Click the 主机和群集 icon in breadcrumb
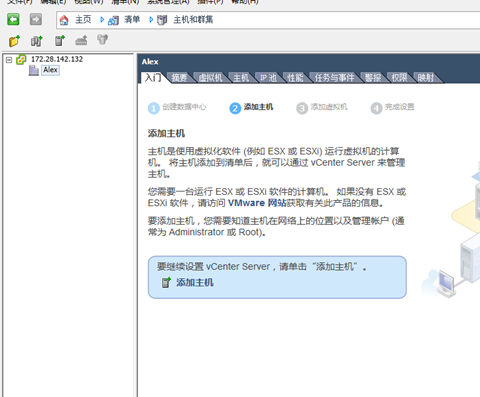This screenshot has height=397, width=480. [x=162, y=20]
